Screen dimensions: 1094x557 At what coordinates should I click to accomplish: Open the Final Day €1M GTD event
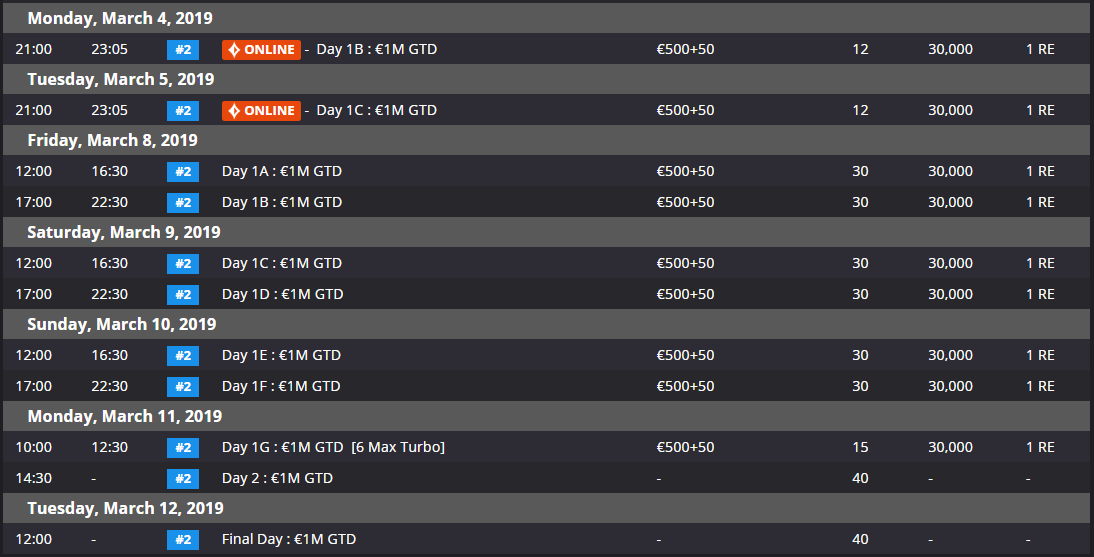(x=288, y=539)
